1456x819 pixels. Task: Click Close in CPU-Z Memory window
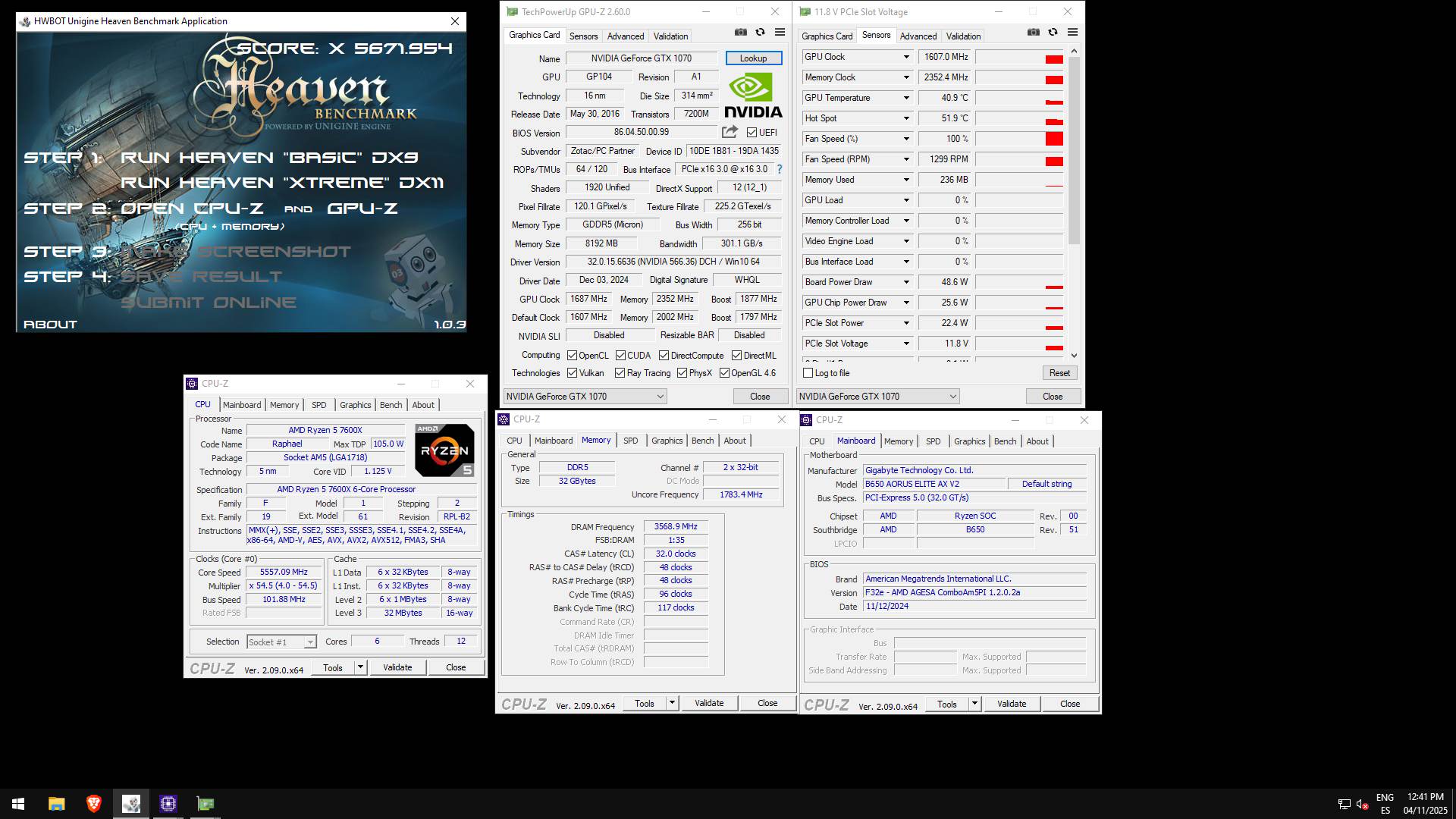[x=767, y=703]
